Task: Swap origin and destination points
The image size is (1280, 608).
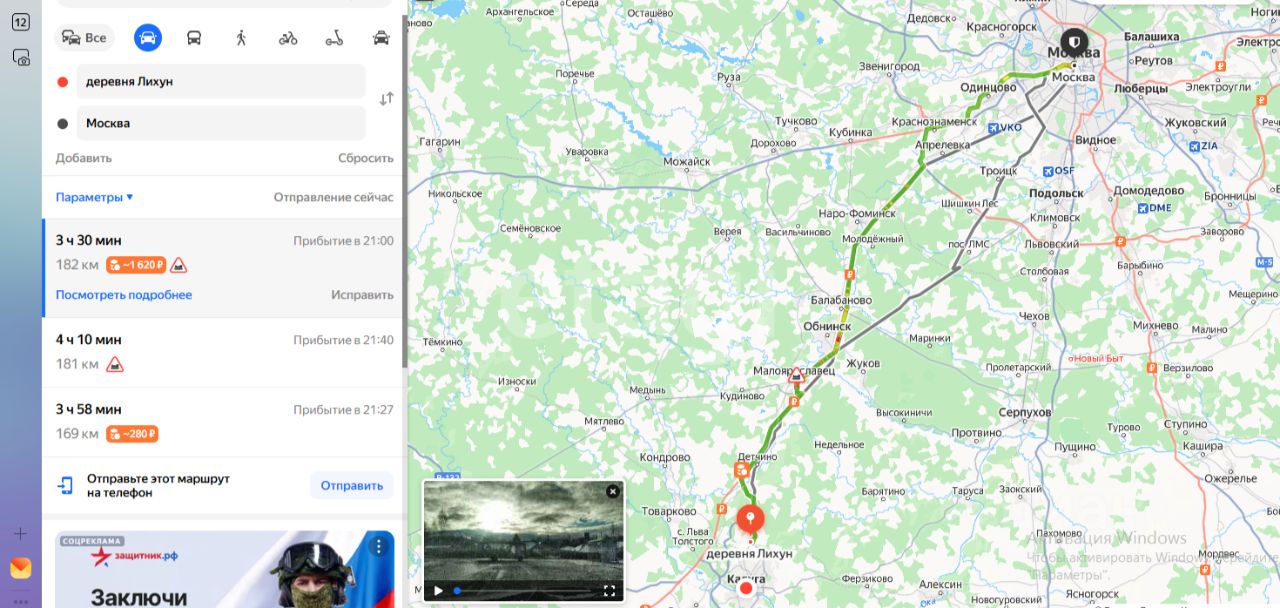Action: [x=386, y=99]
